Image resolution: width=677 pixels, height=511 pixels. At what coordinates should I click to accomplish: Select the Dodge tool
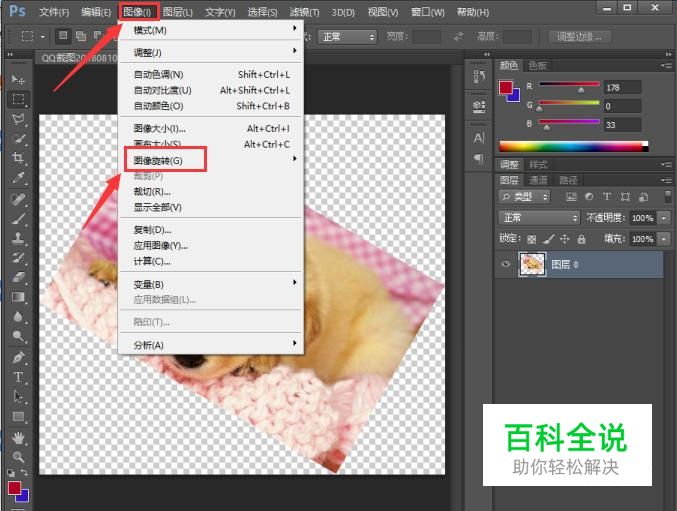point(18,336)
